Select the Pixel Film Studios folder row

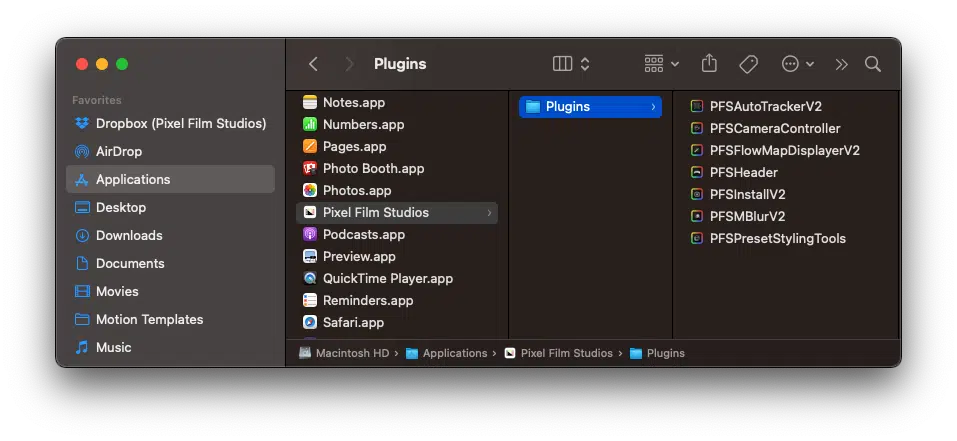(x=397, y=212)
